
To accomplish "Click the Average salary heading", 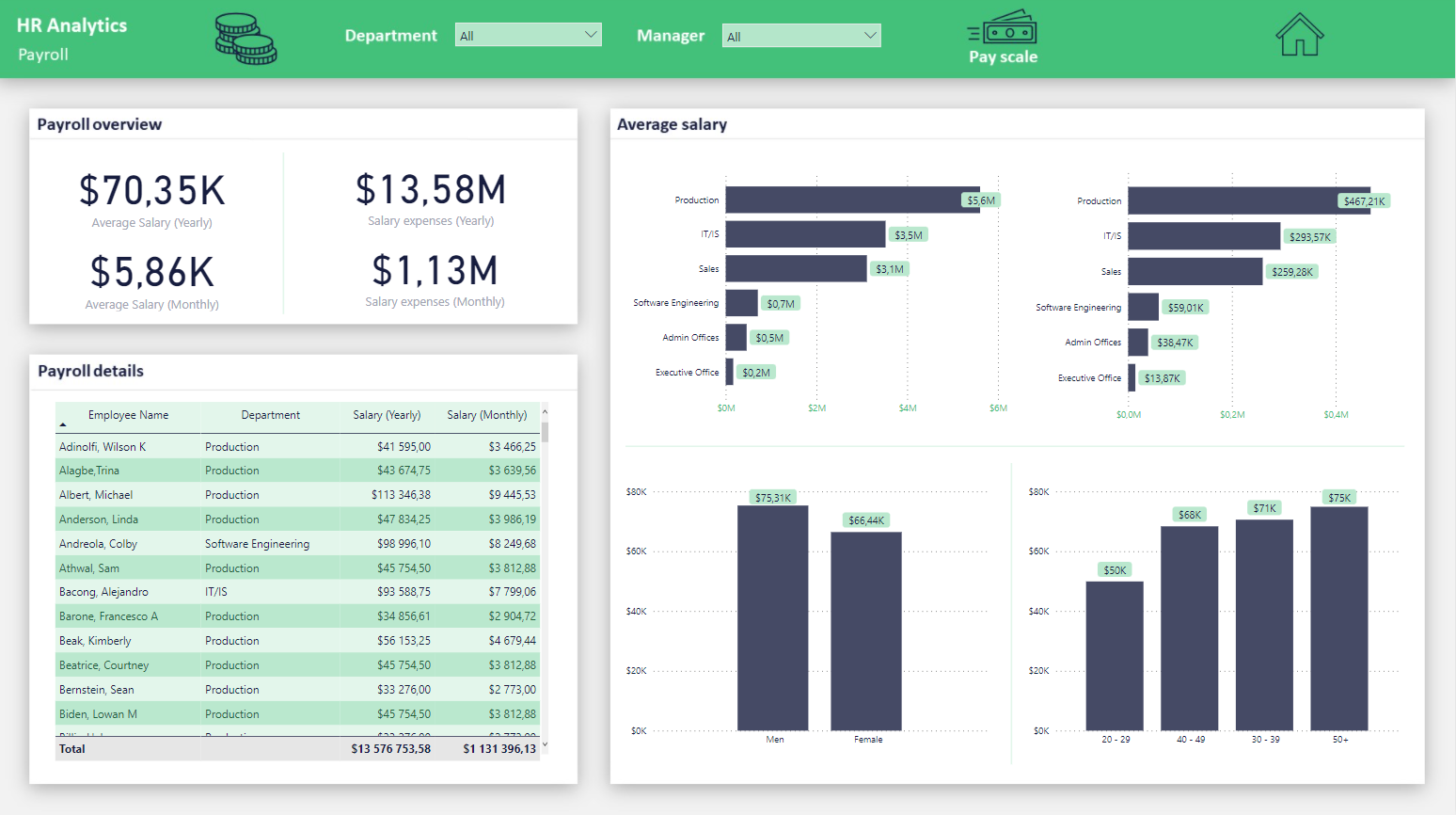I will coord(672,124).
